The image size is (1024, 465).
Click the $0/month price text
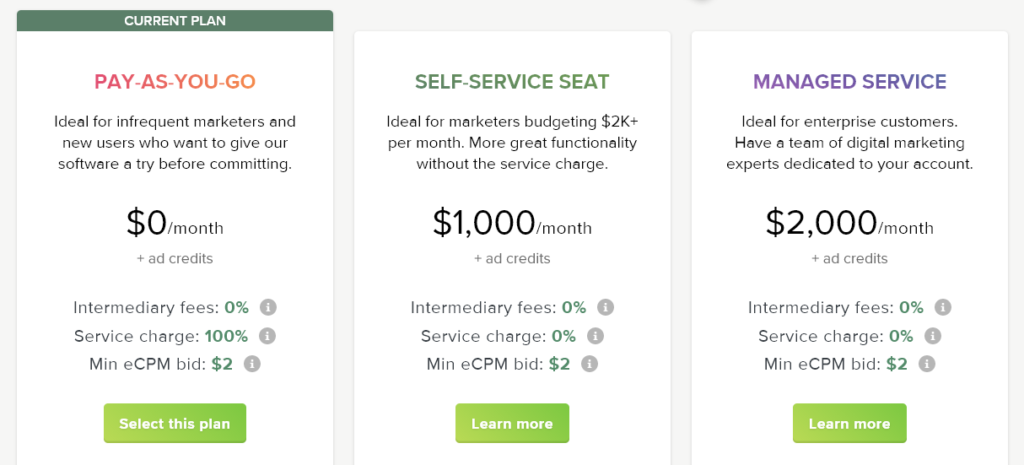[x=175, y=223]
